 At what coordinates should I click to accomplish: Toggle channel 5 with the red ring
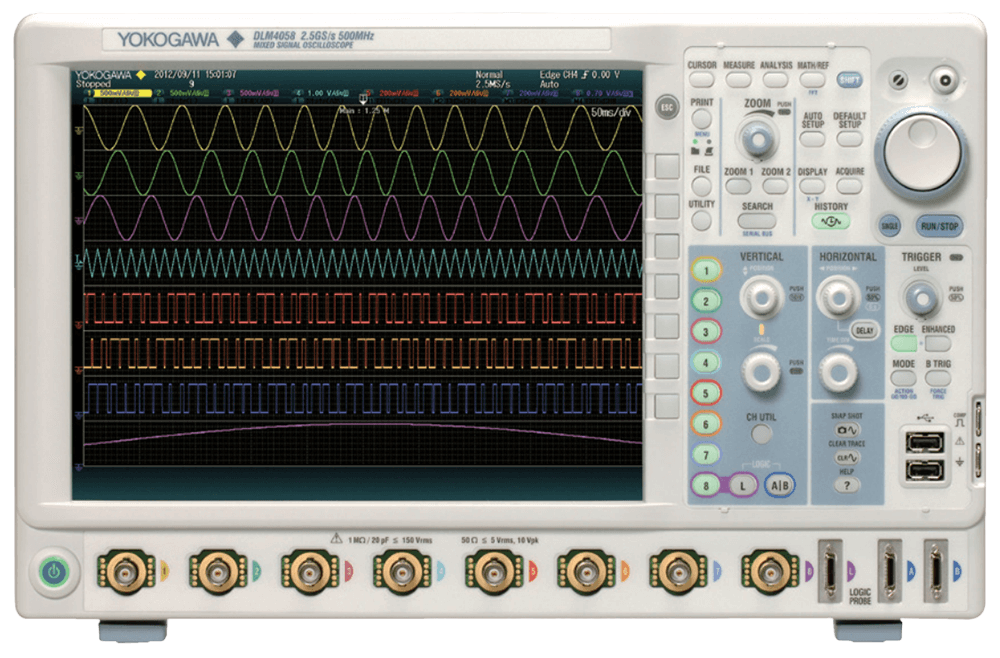pos(707,394)
